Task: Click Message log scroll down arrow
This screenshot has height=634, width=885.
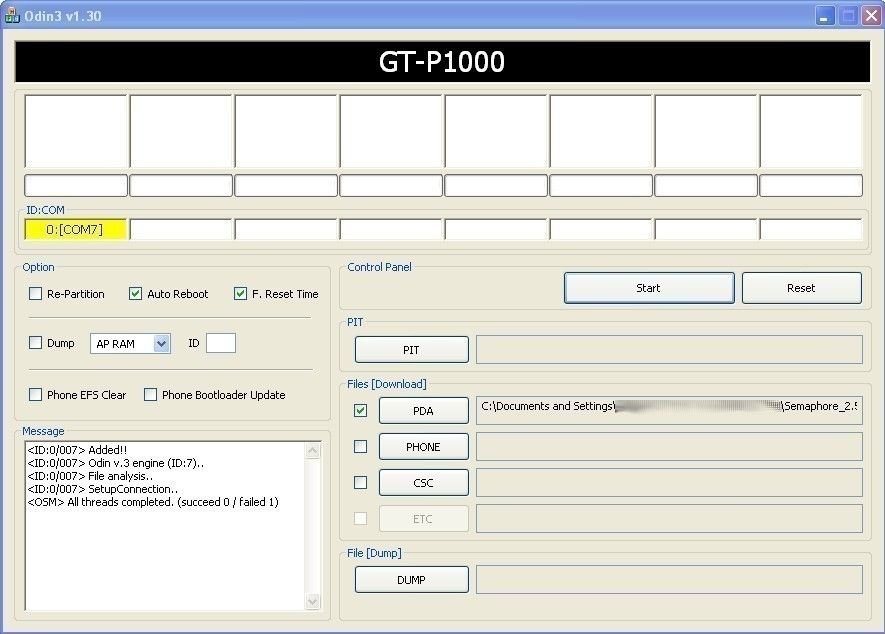Action: coord(313,602)
